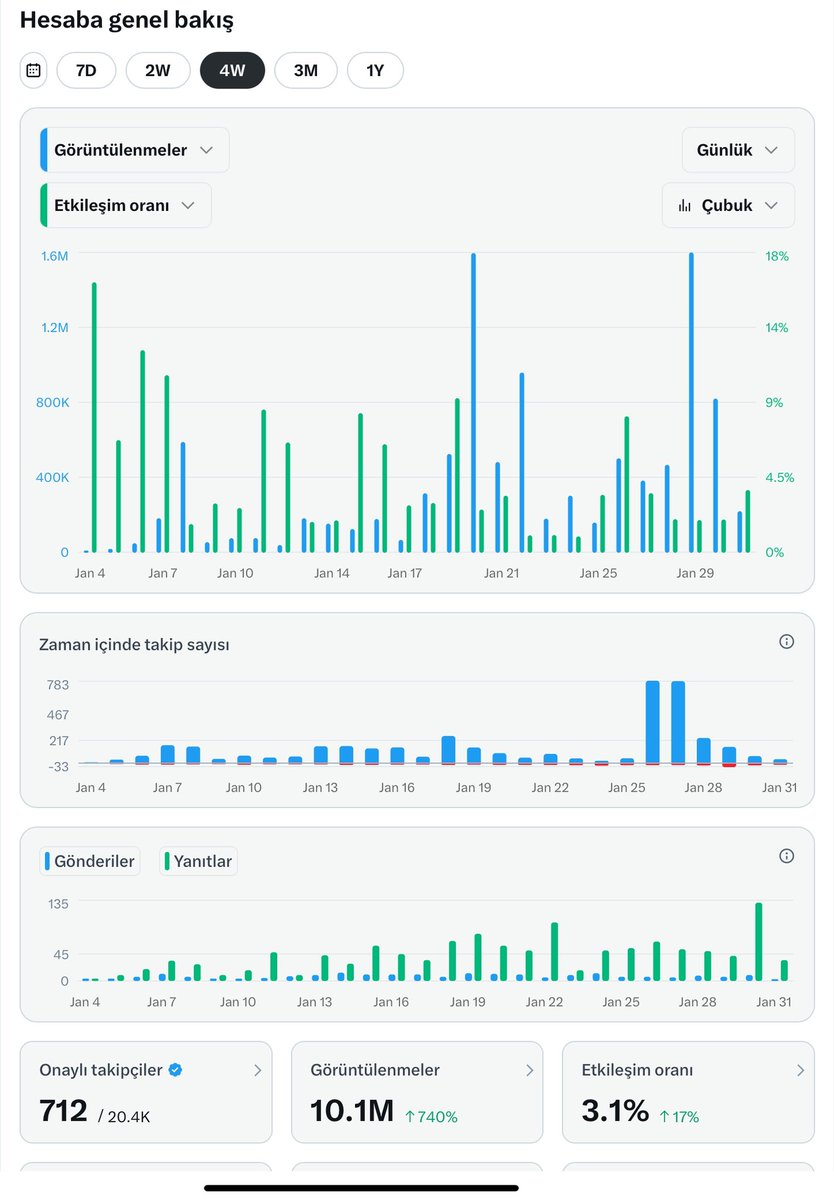
Task: Toggle the Gönderiler series legend
Action: (x=90, y=861)
